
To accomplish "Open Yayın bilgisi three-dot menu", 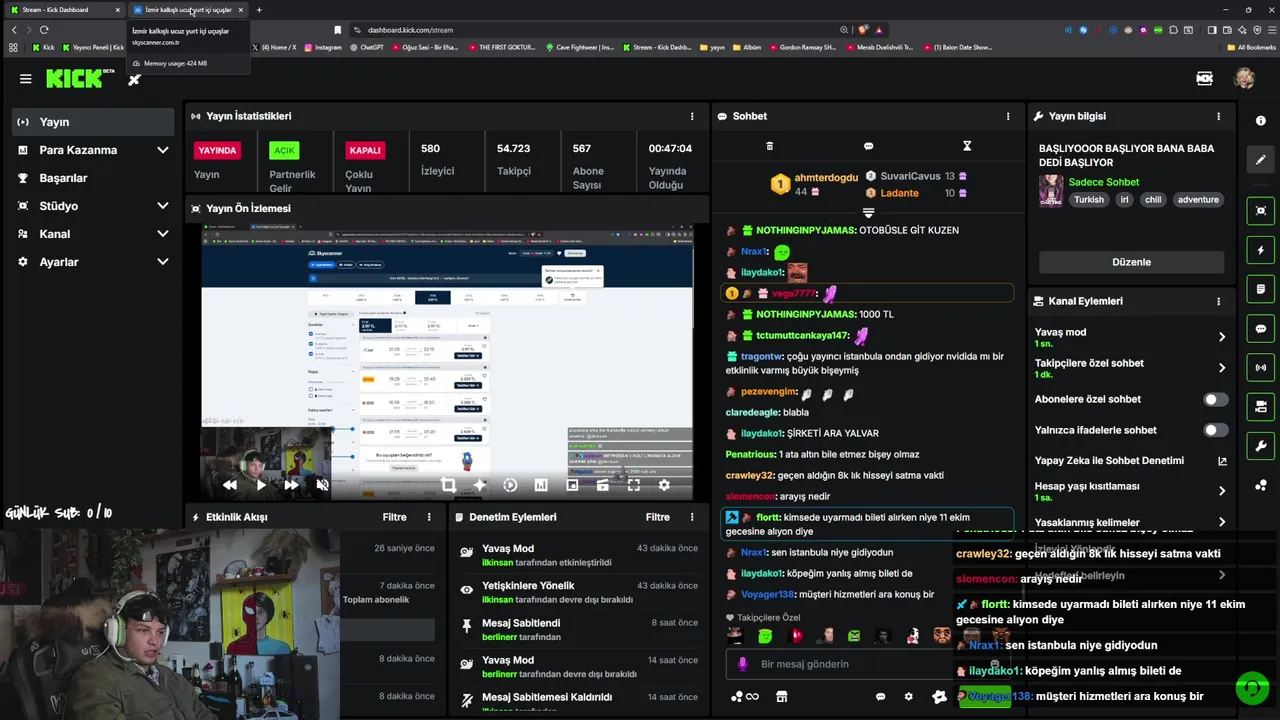I will point(1218,116).
